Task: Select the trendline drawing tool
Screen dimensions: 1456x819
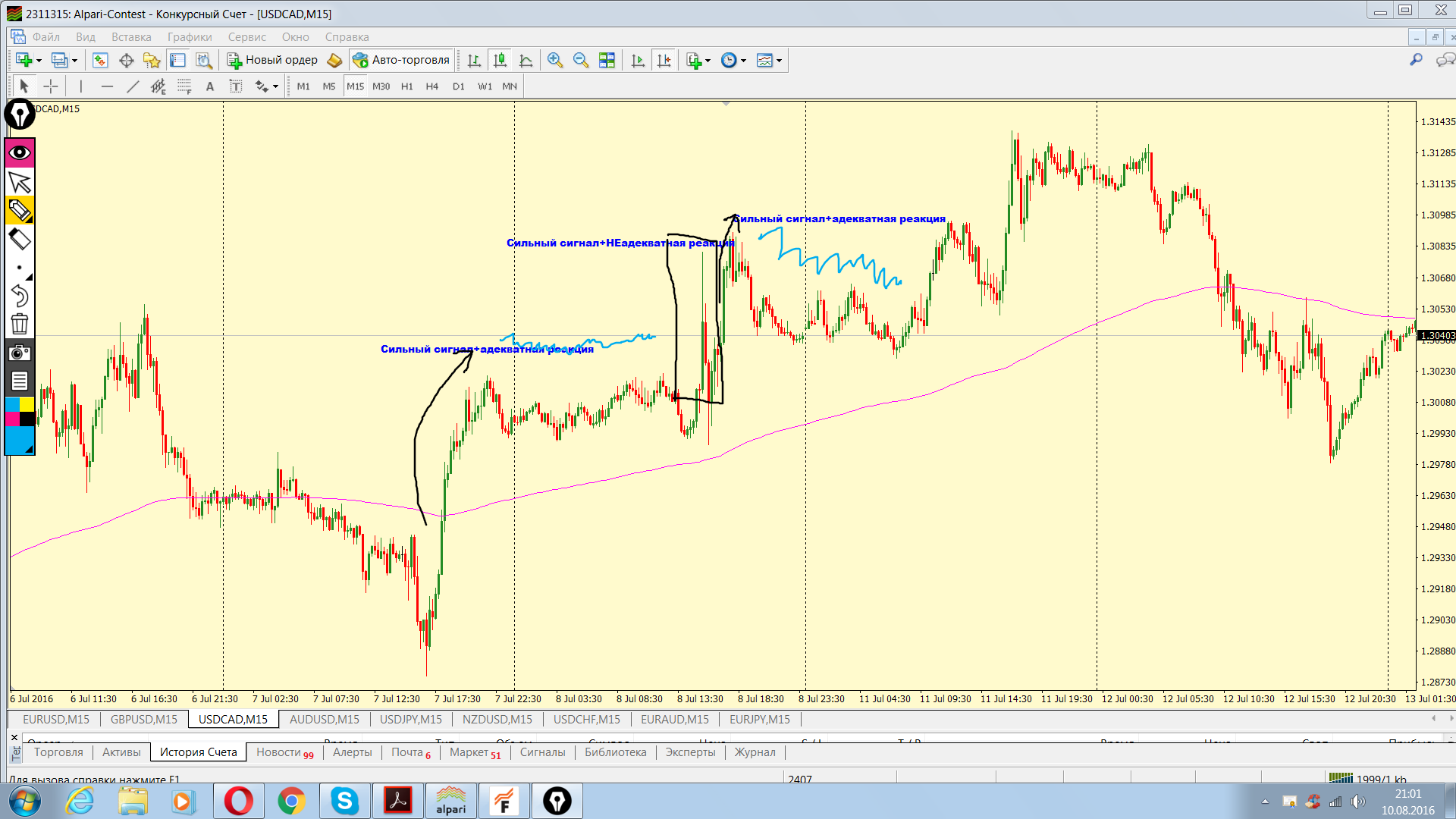Action: pyautogui.click(x=133, y=86)
